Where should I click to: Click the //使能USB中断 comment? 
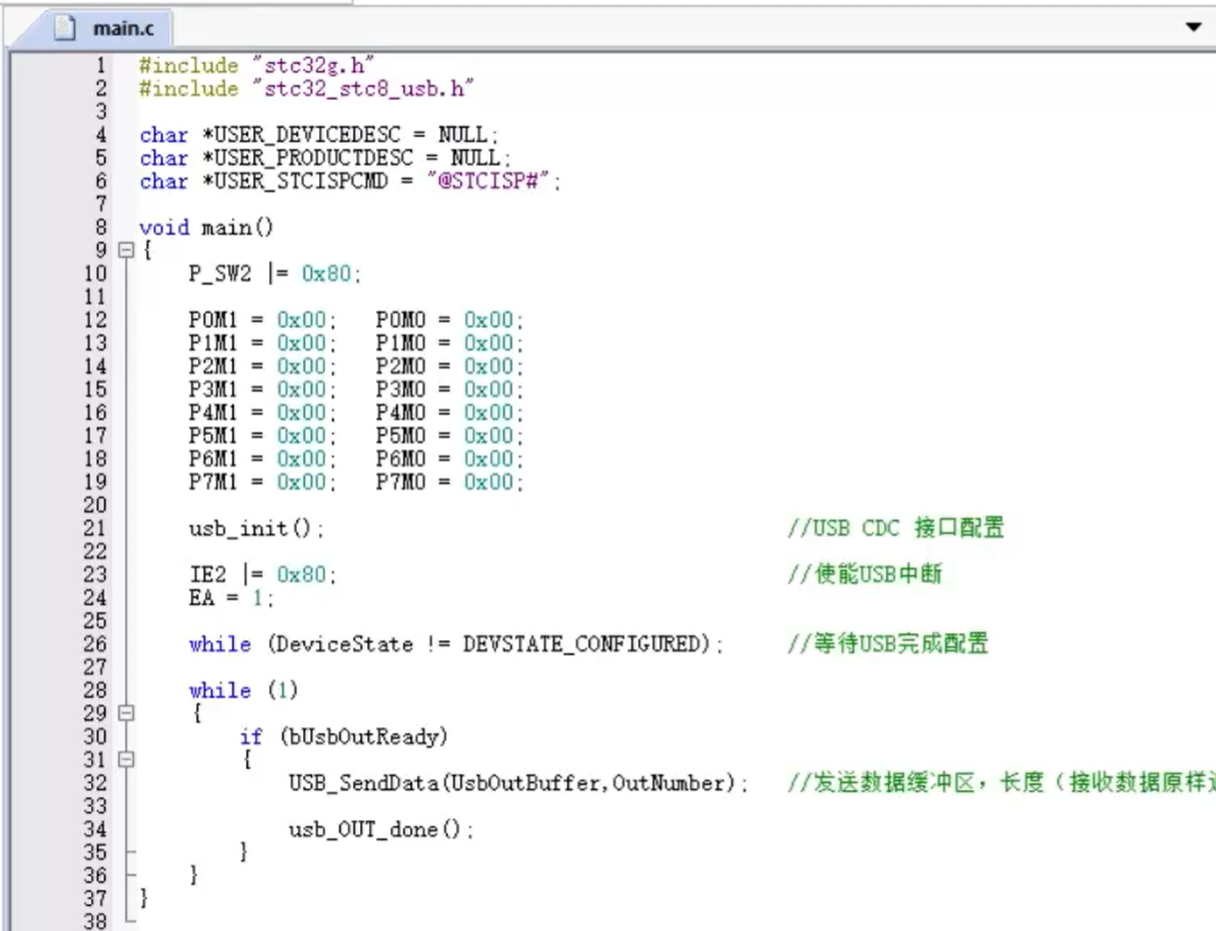tap(865, 574)
